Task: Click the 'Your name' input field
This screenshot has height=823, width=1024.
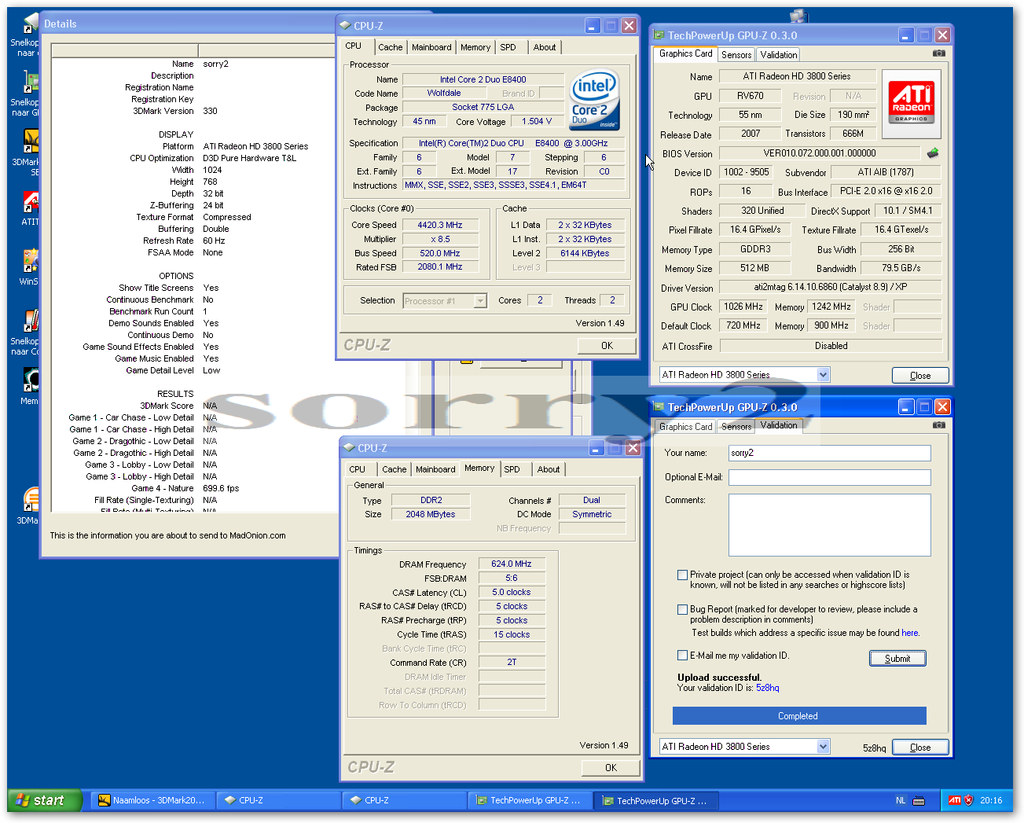Action: (x=829, y=453)
